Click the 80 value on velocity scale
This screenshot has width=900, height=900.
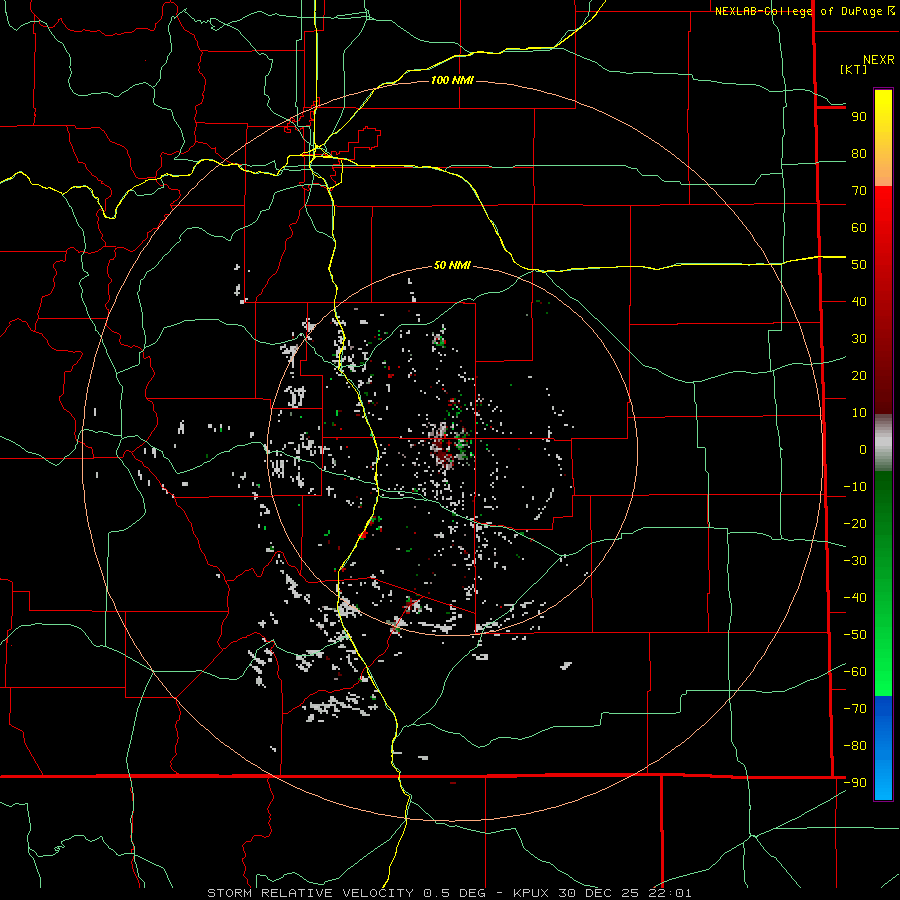[x=859, y=154]
